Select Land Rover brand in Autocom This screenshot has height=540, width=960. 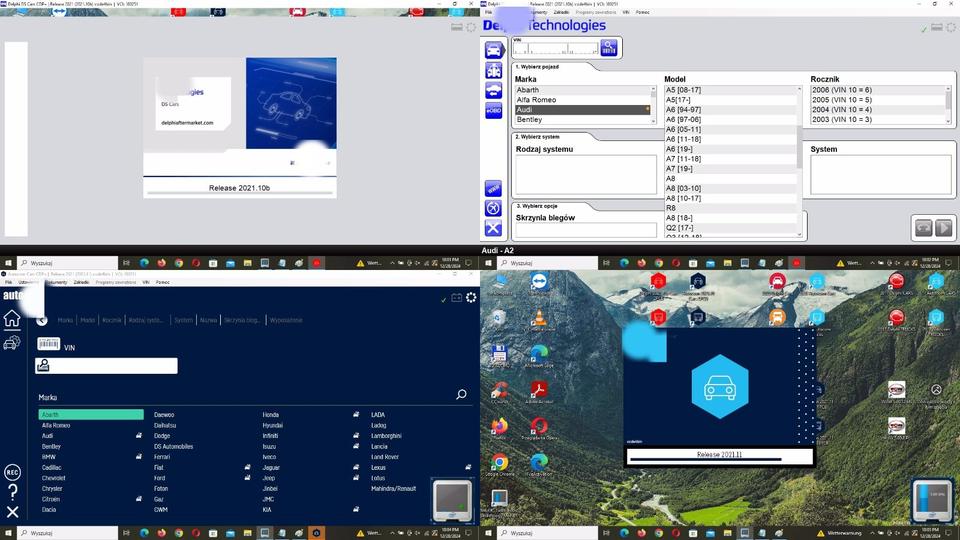pos(384,457)
